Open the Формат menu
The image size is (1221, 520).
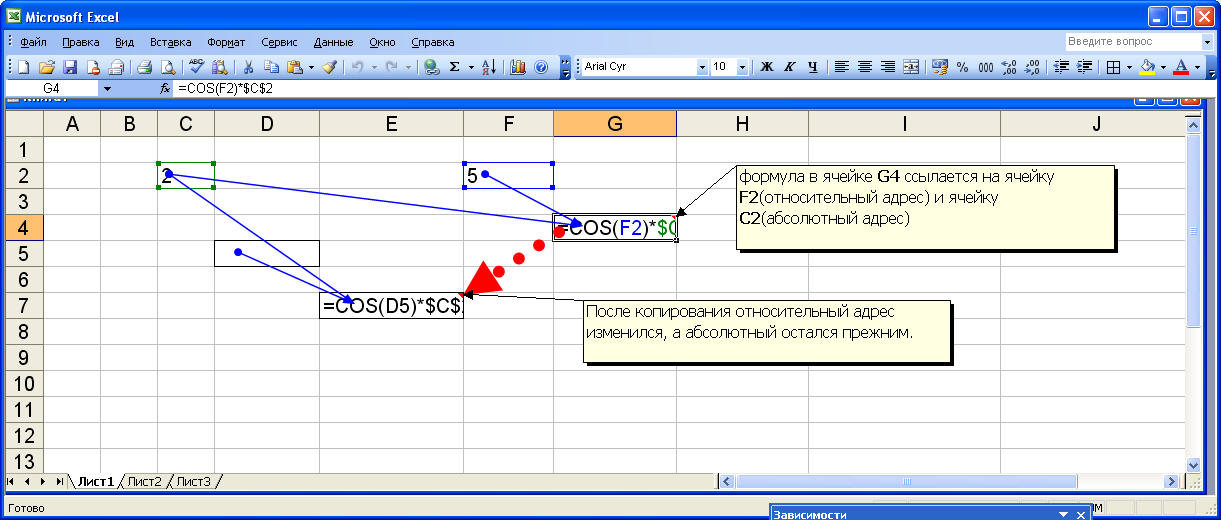tap(226, 42)
